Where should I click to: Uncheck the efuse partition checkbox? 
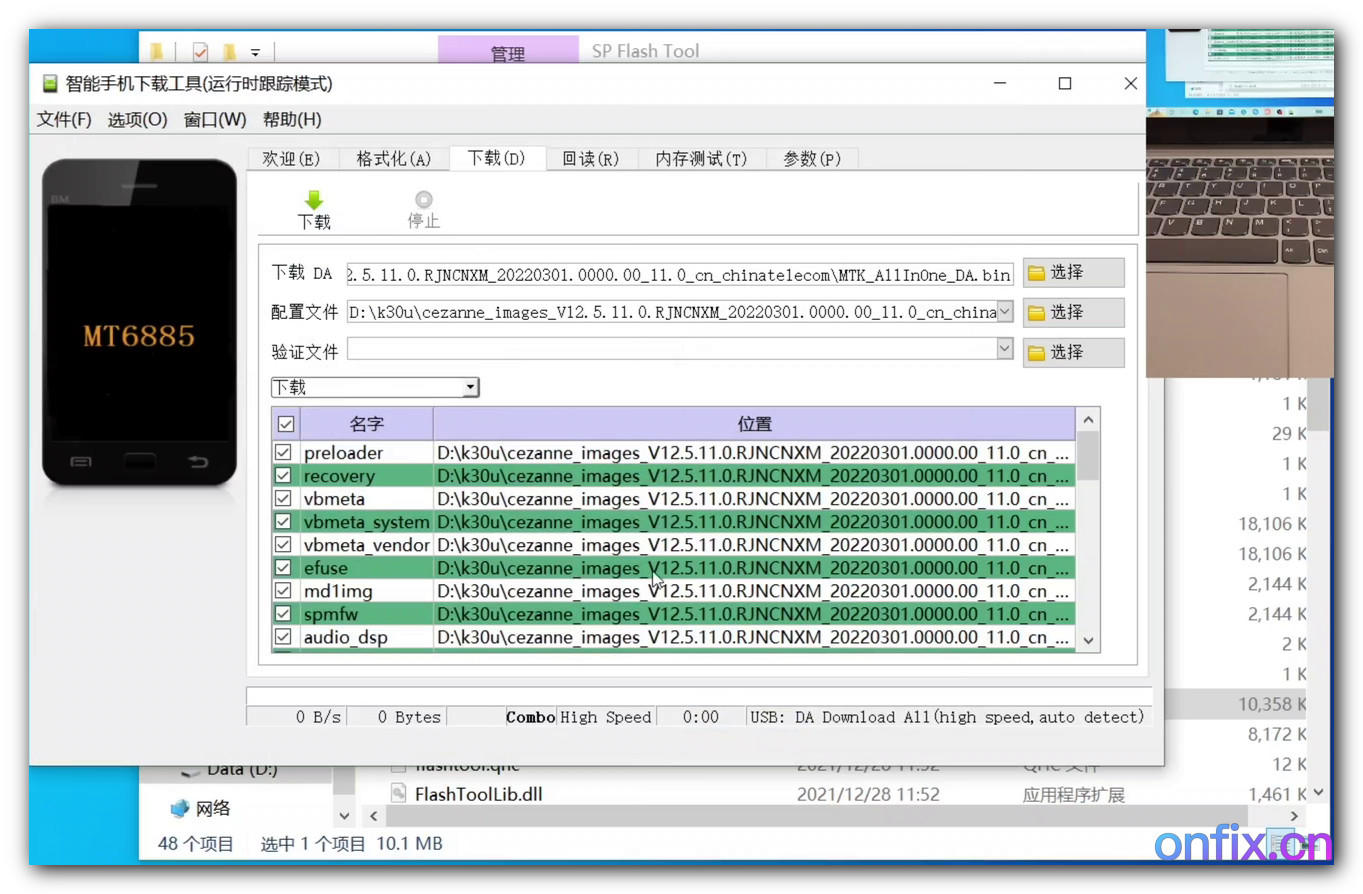284,568
